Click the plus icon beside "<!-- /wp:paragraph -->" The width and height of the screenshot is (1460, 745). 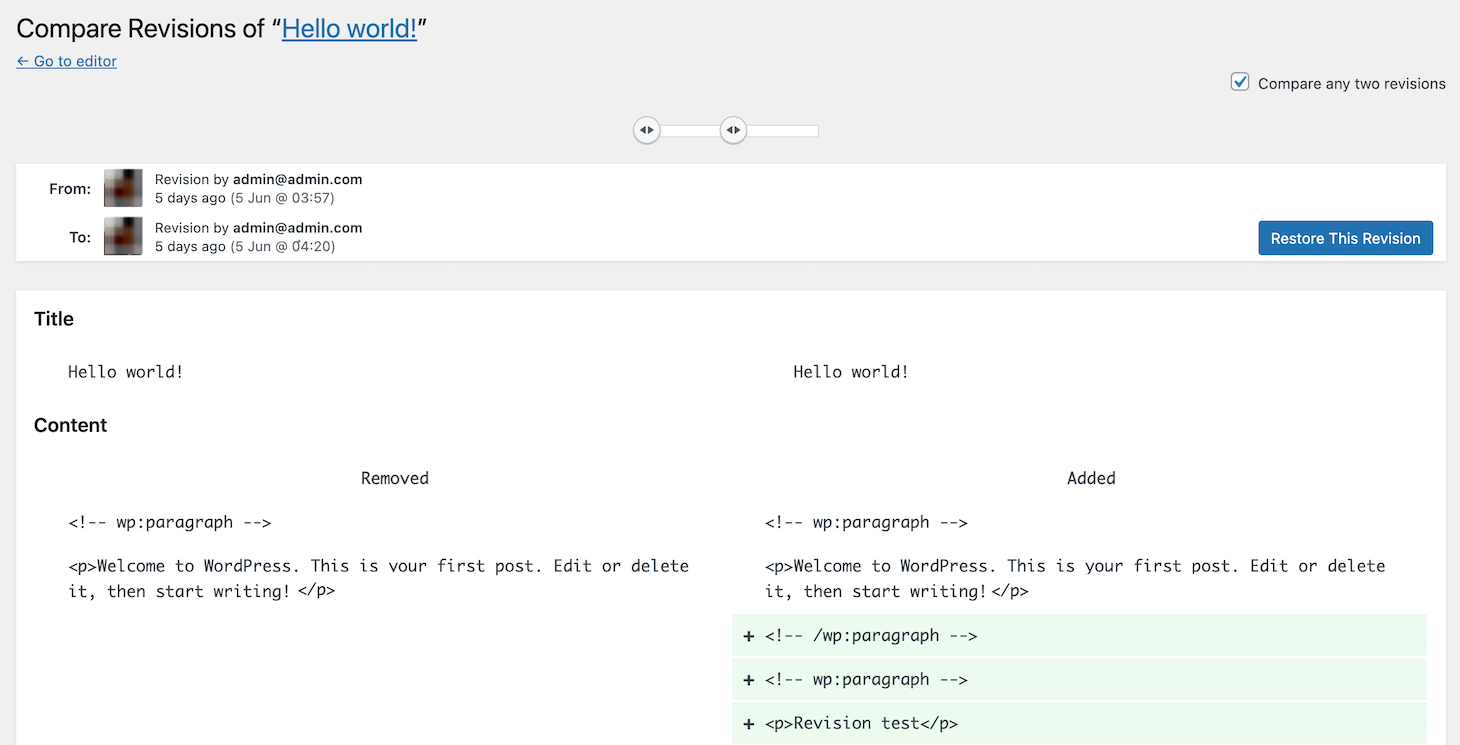tap(748, 635)
